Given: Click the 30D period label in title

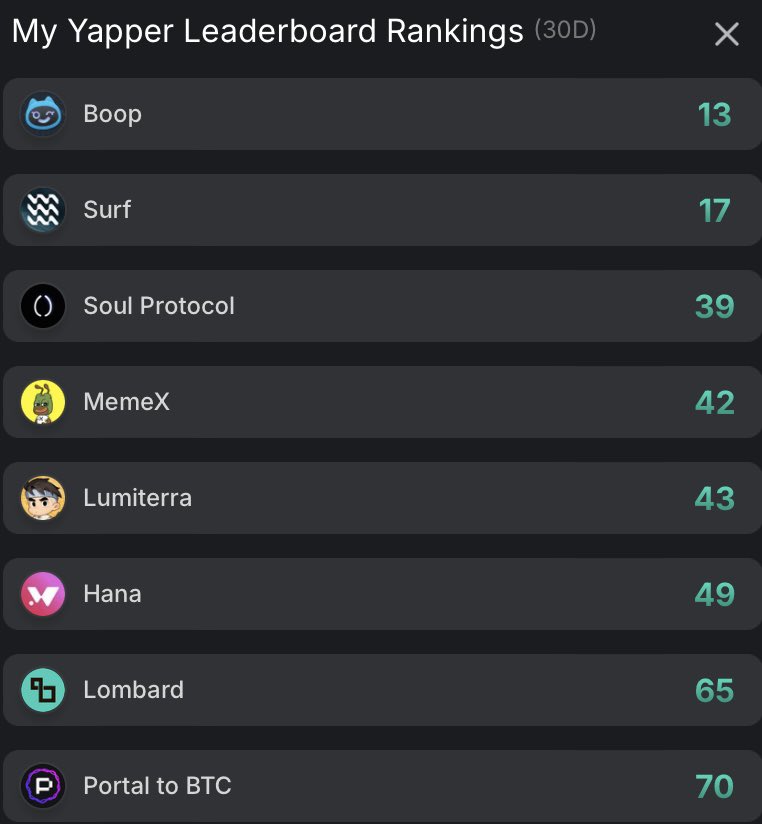Looking at the screenshot, I should pyautogui.click(x=565, y=29).
